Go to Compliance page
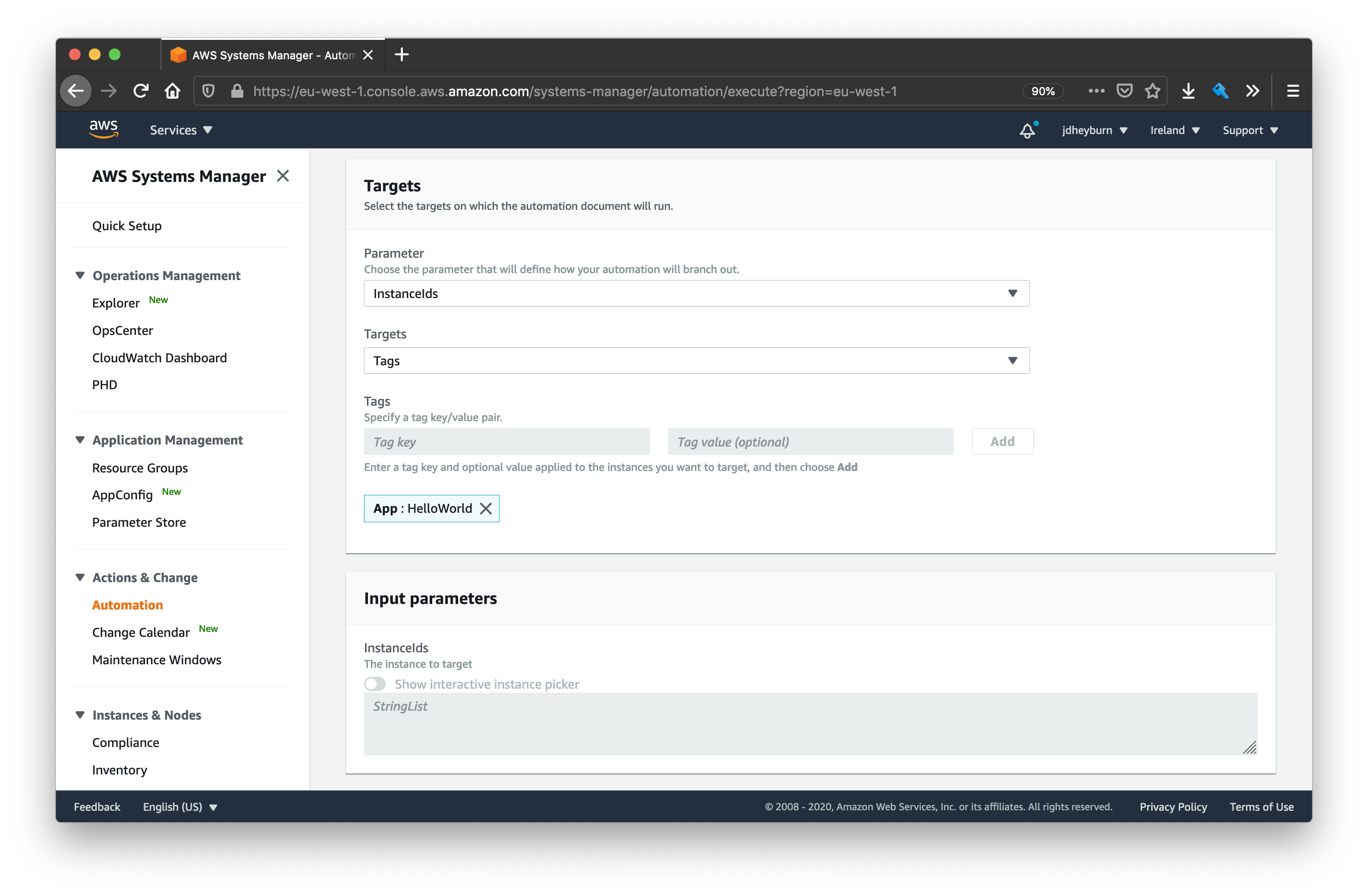 [125, 742]
